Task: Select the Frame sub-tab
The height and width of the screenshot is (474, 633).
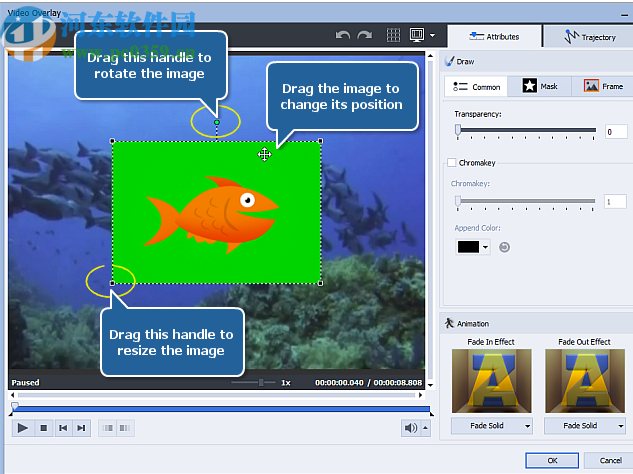Action: (603, 86)
